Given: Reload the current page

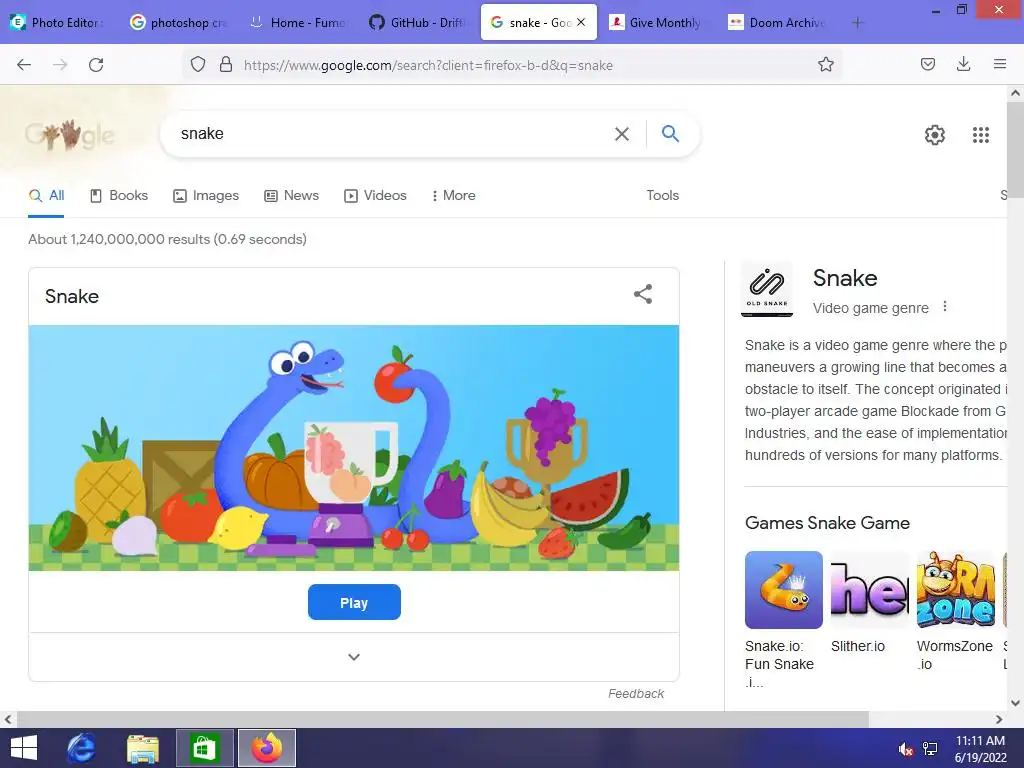Looking at the screenshot, I should pyautogui.click(x=96, y=65).
